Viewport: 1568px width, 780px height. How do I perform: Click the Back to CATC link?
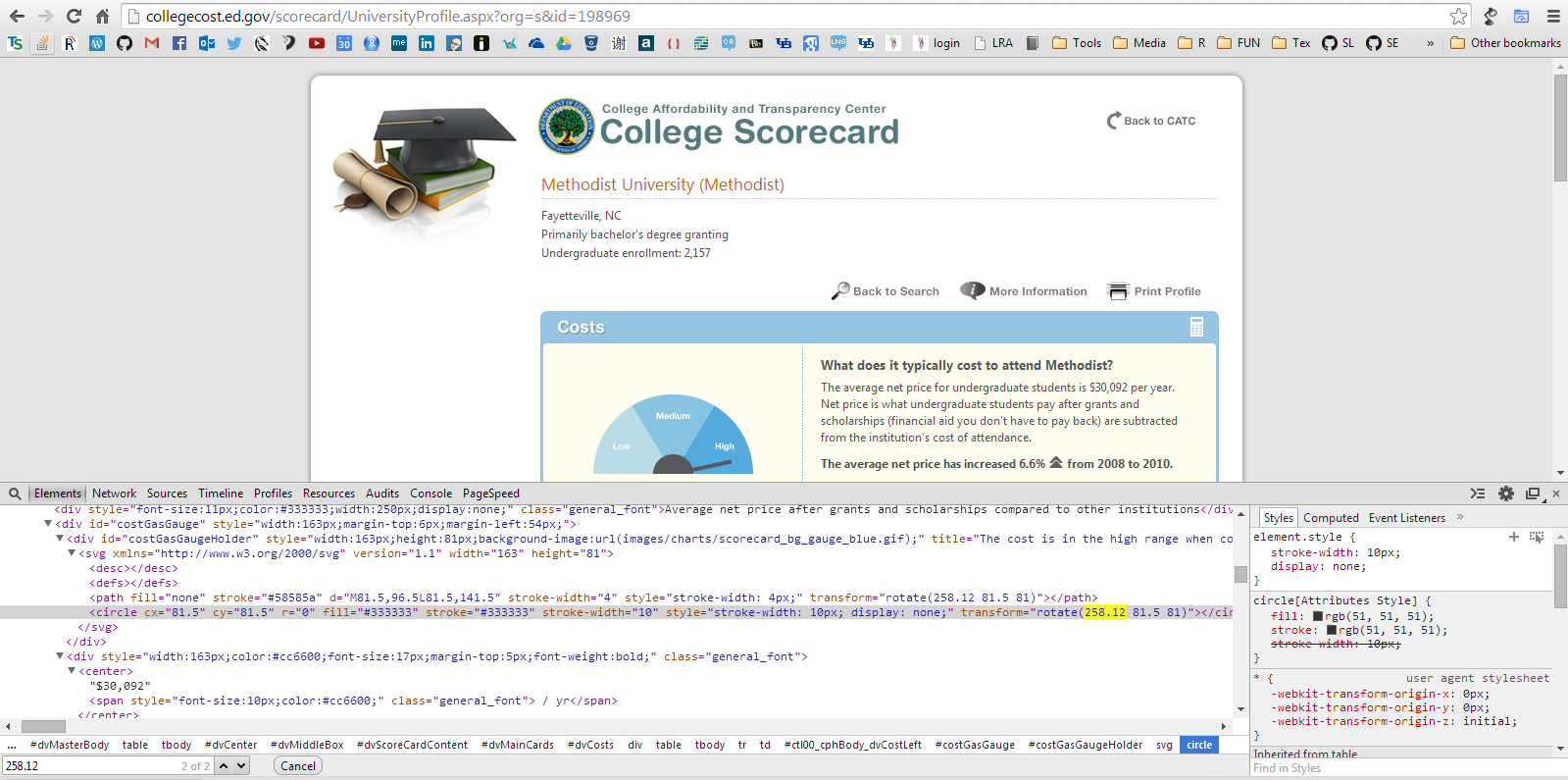pyautogui.click(x=1151, y=121)
